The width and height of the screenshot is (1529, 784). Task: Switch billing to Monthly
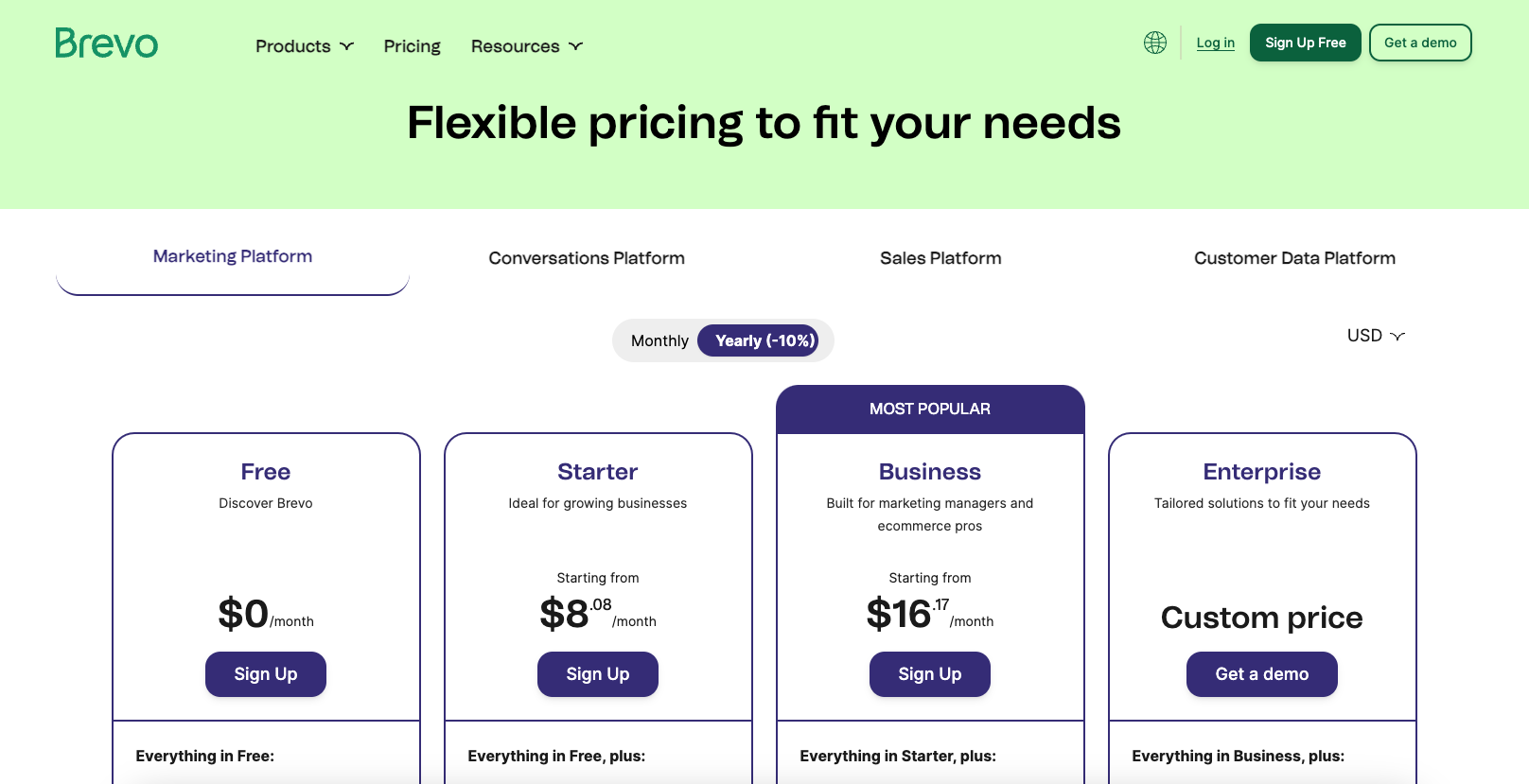[659, 340]
